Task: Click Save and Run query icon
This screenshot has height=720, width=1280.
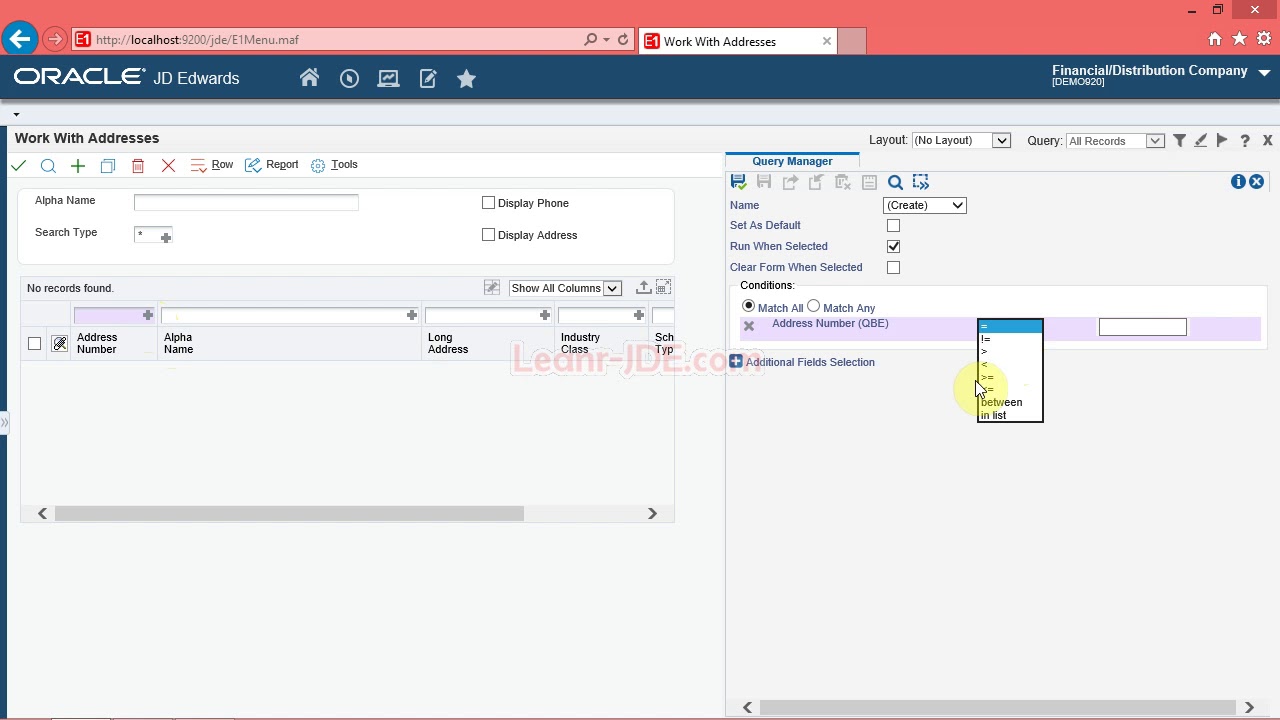Action: point(738,182)
